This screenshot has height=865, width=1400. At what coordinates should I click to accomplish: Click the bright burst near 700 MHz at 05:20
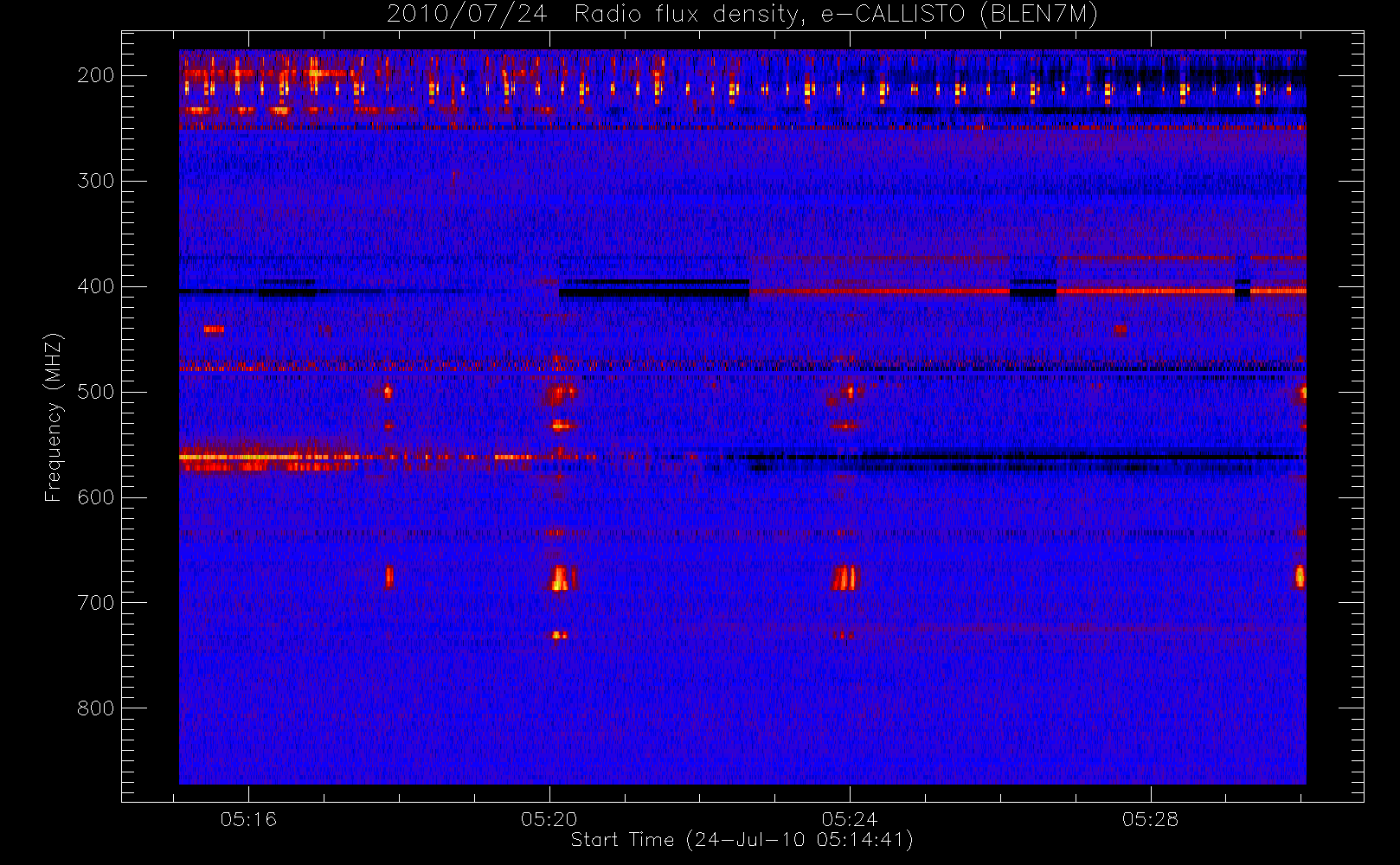coord(562,578)
